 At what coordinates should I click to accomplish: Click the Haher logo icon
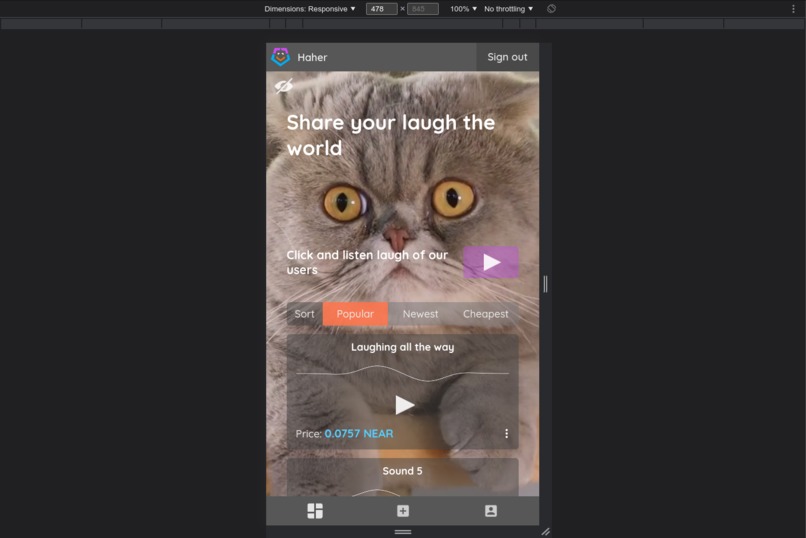point(281,57)
